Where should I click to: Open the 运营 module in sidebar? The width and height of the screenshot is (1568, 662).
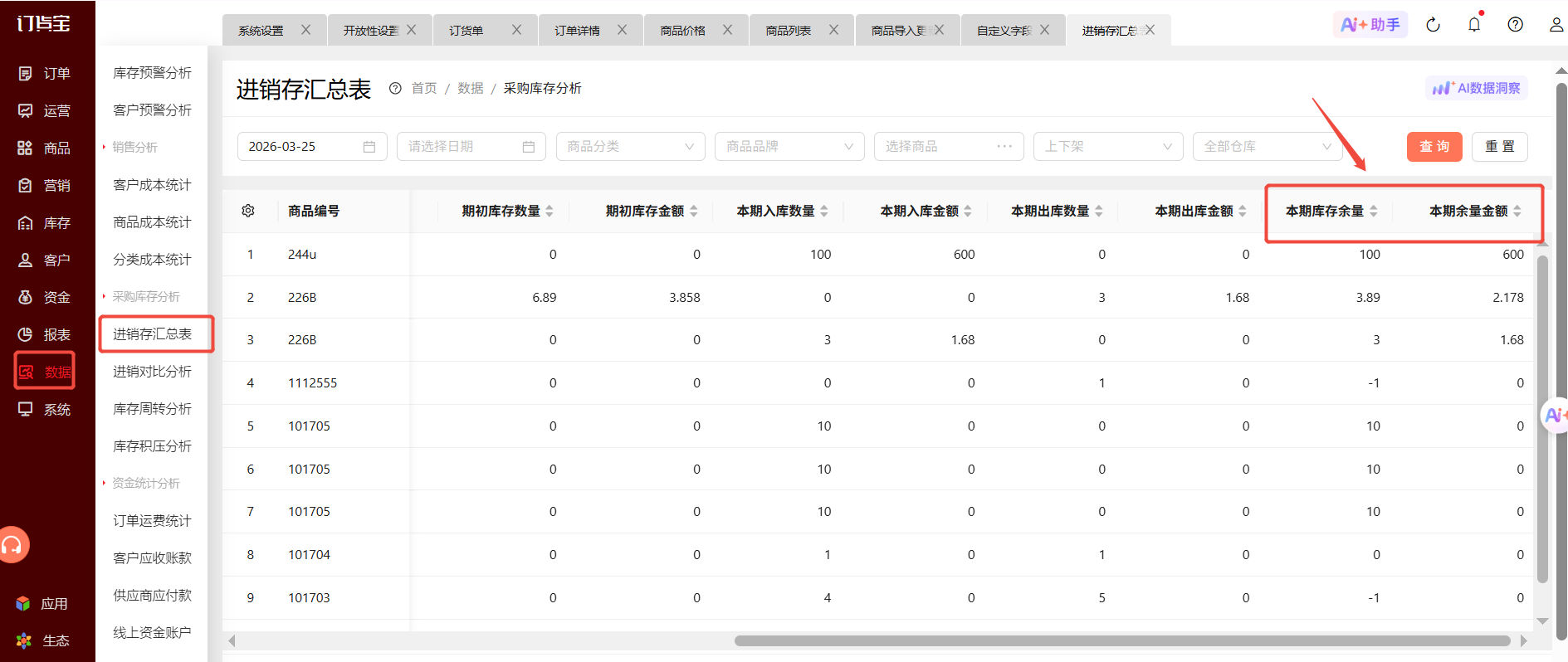coord(45,111)
